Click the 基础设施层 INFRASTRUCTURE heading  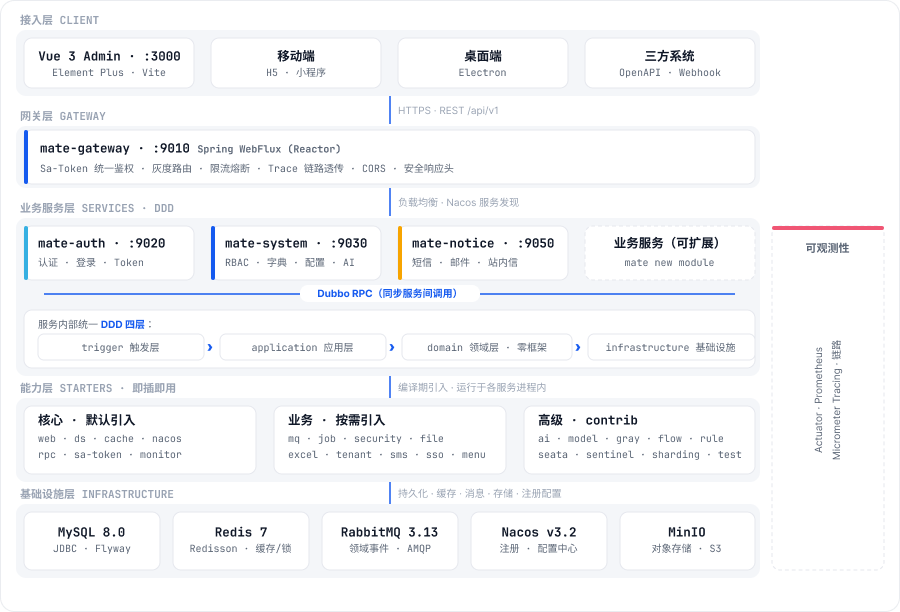(96, 494)
